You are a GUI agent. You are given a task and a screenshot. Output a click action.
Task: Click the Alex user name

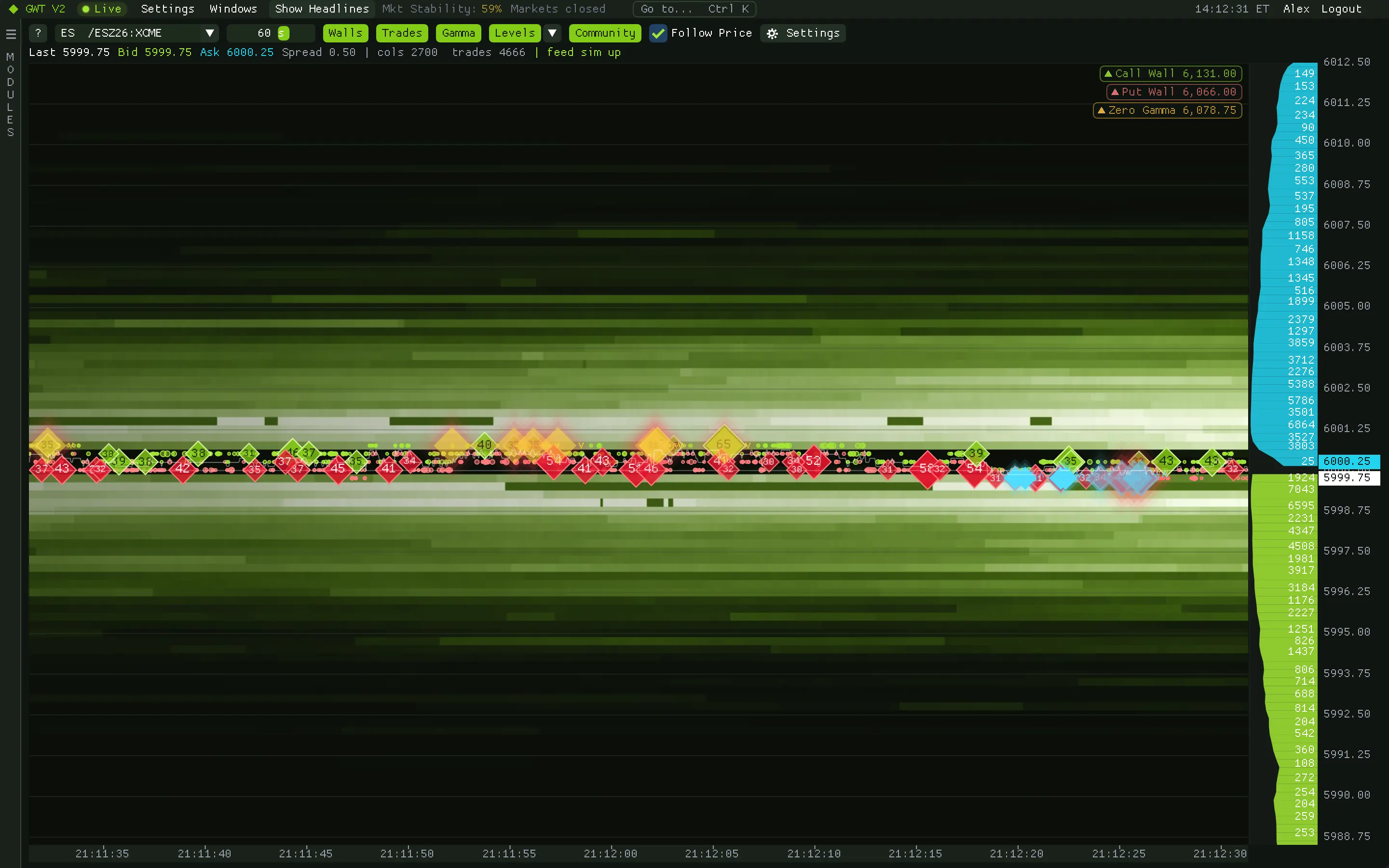pyautogui.click(x=1296, y=9)
